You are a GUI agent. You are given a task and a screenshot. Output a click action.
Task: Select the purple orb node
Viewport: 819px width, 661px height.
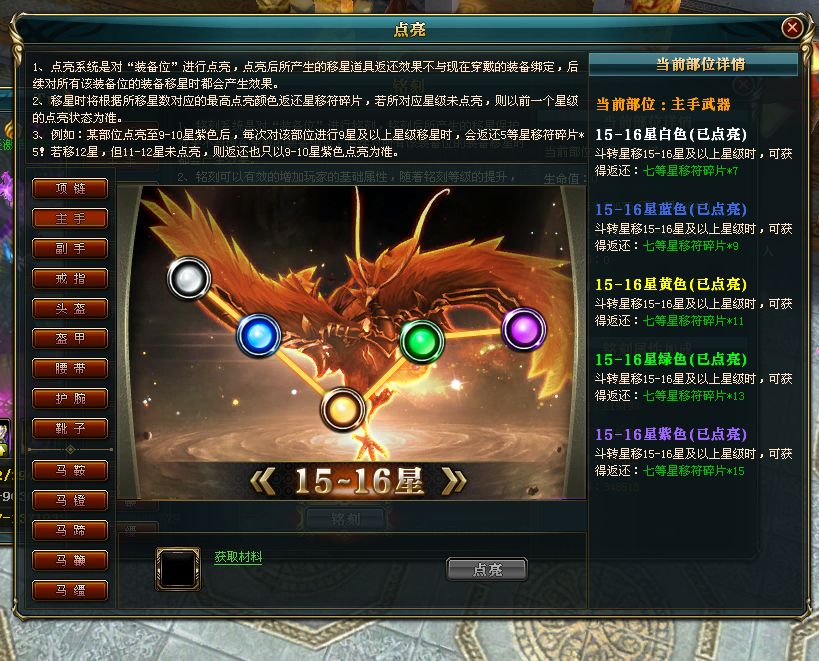pos(524,329)
